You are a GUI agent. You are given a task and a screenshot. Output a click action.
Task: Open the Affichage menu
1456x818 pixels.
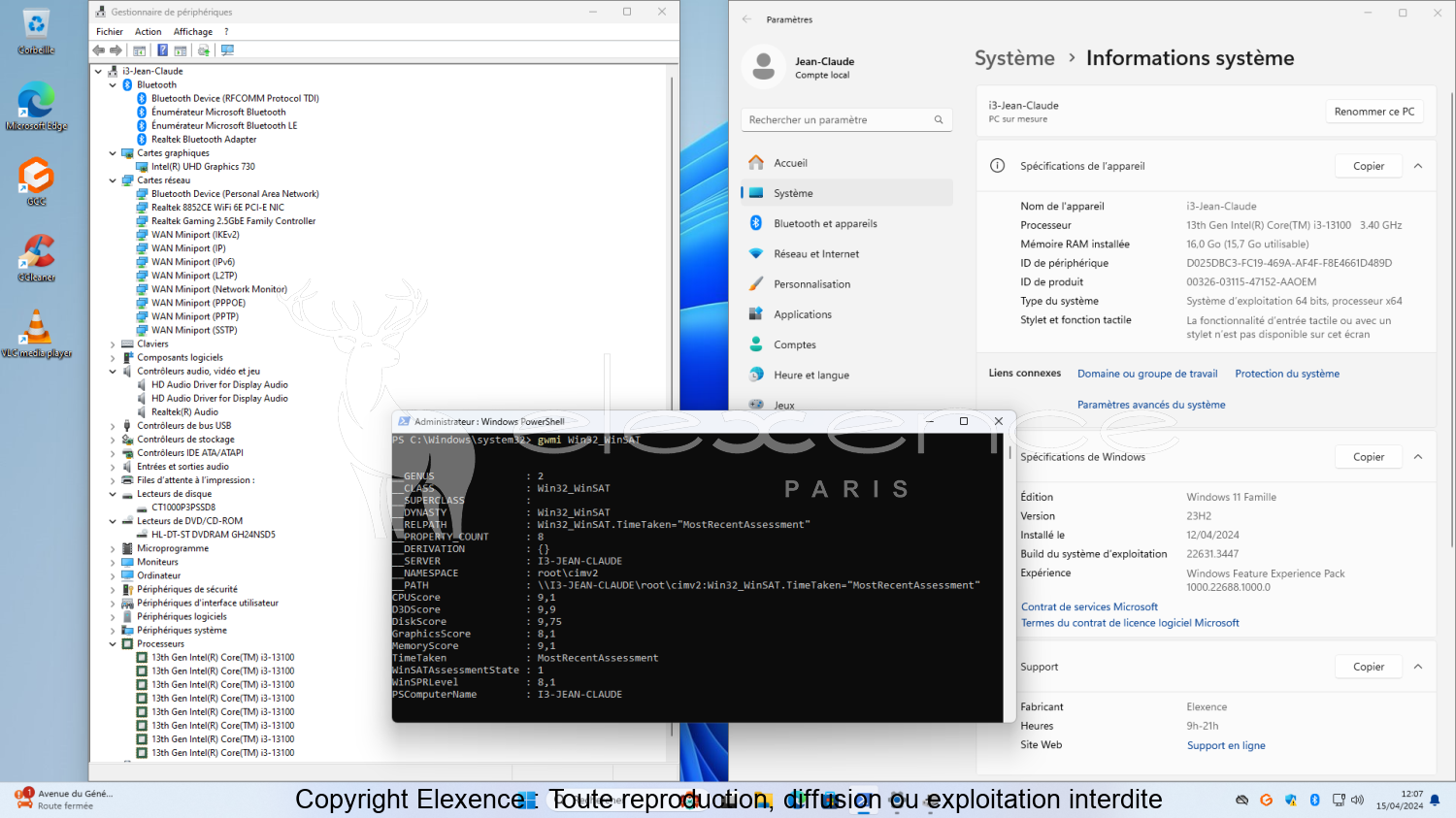(x=192, y=32)
